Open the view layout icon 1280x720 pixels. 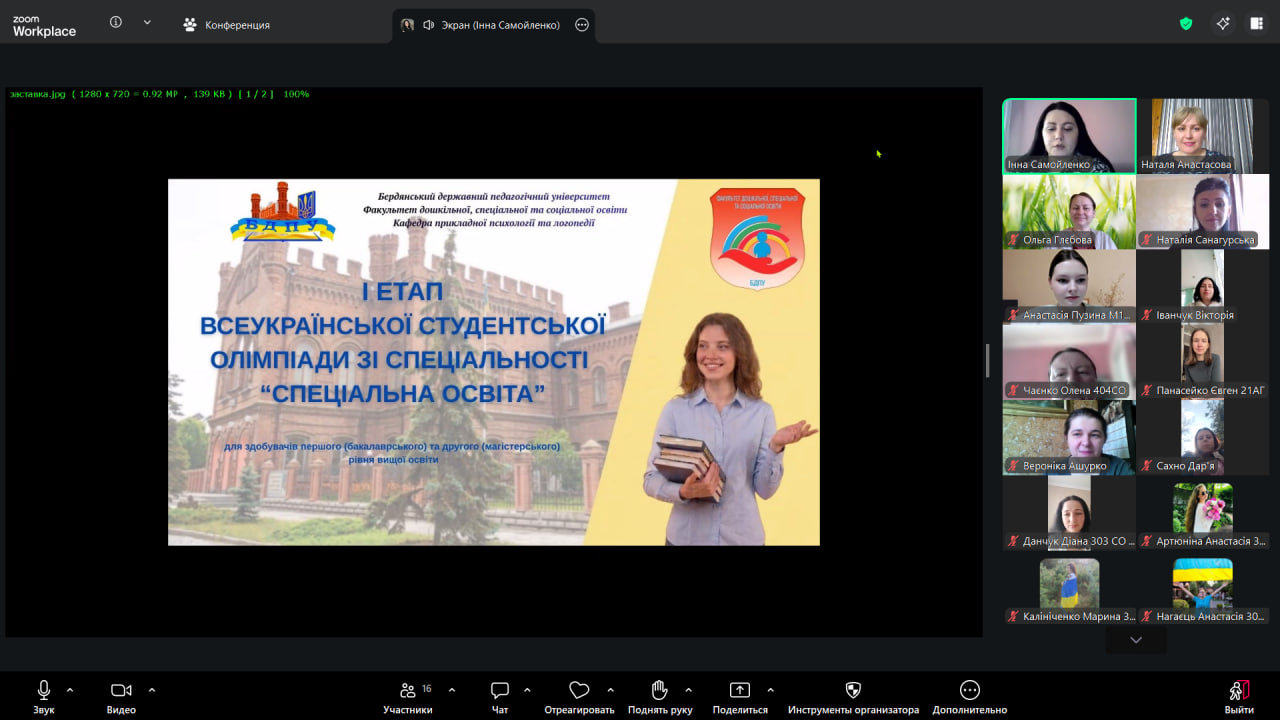1257,24
